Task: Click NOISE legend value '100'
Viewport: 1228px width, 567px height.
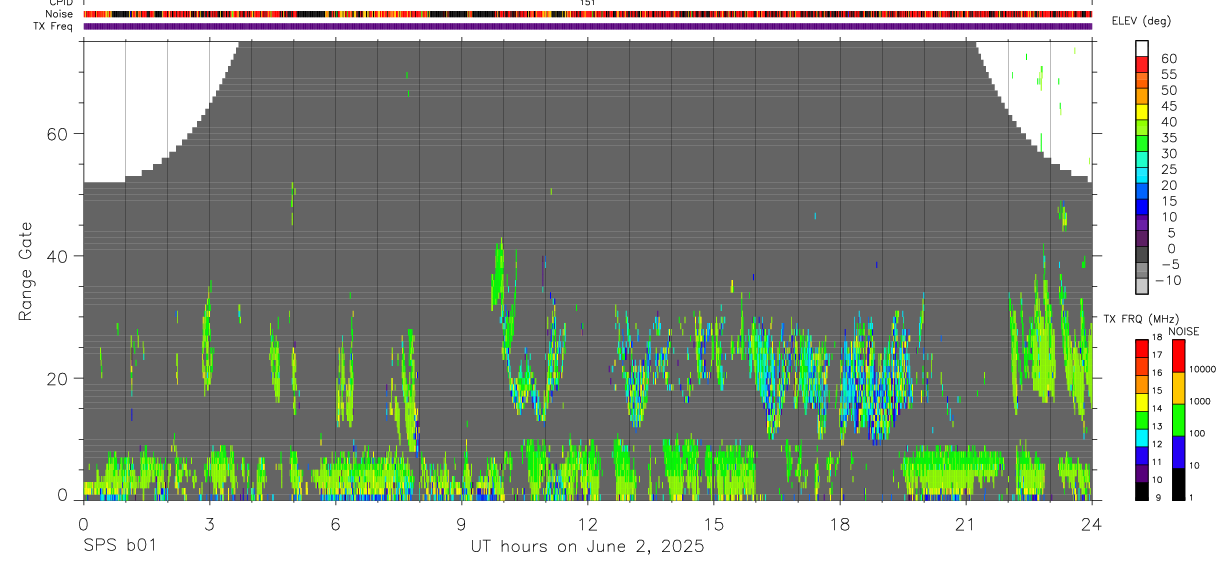Action: [x=1198, y=433]
